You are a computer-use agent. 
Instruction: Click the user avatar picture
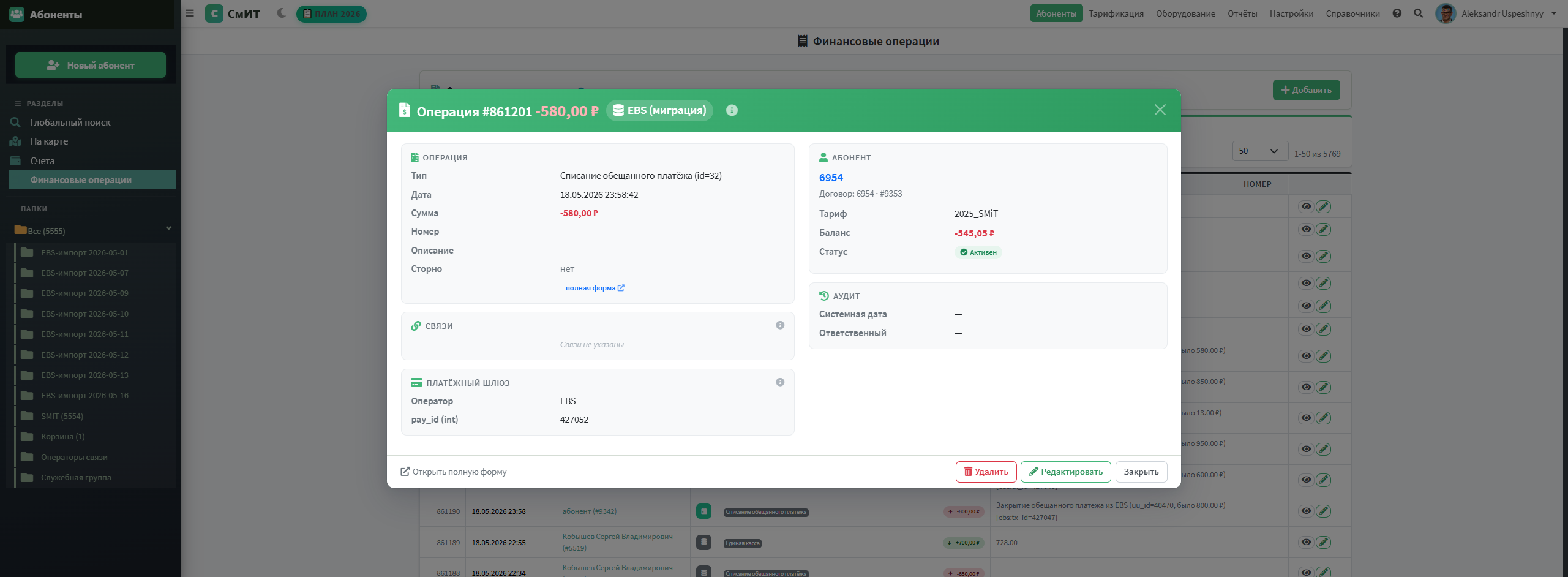click(1446, 13)
